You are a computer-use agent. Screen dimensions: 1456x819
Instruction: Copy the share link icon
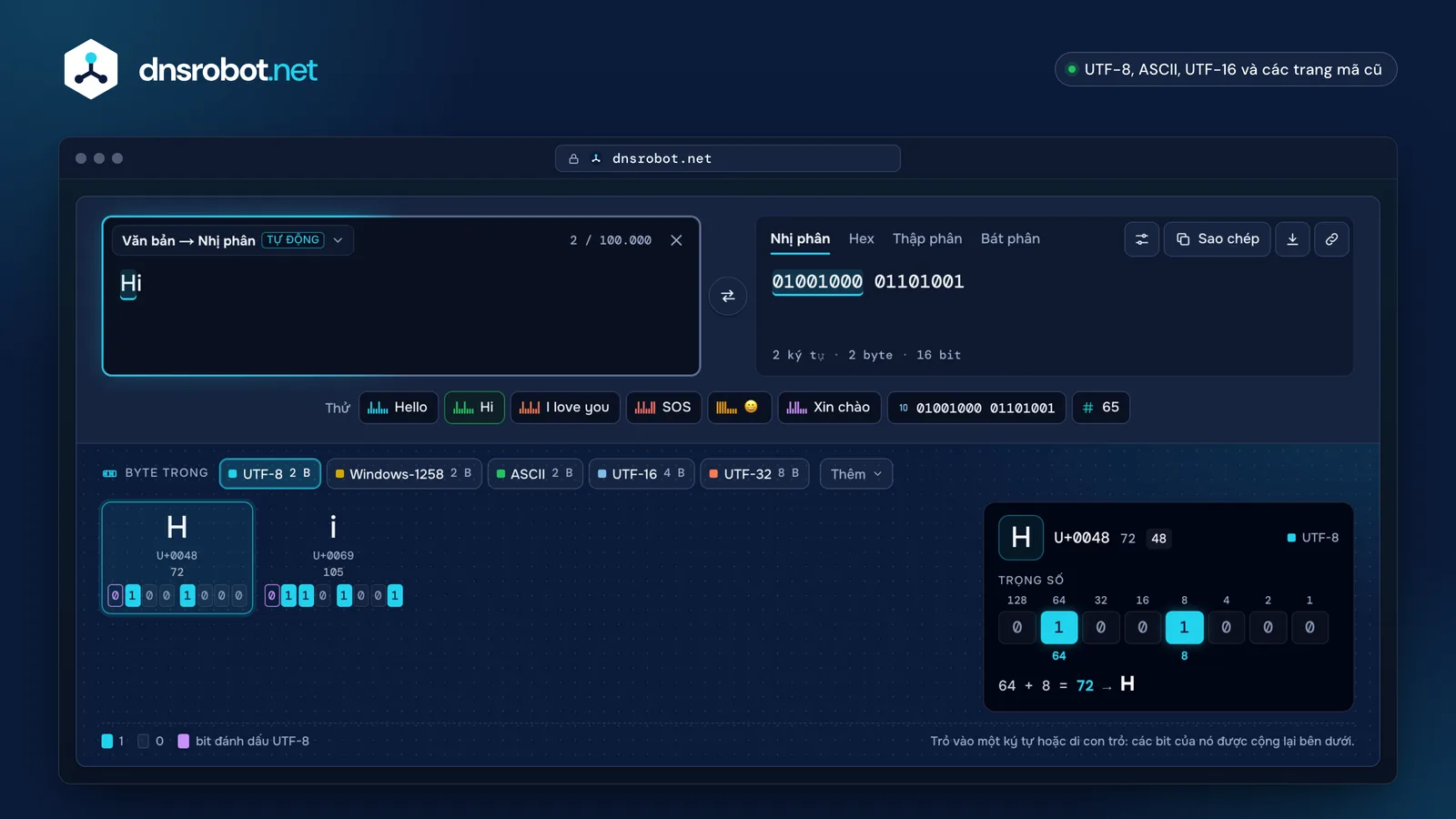click(x=1331, y=239)
